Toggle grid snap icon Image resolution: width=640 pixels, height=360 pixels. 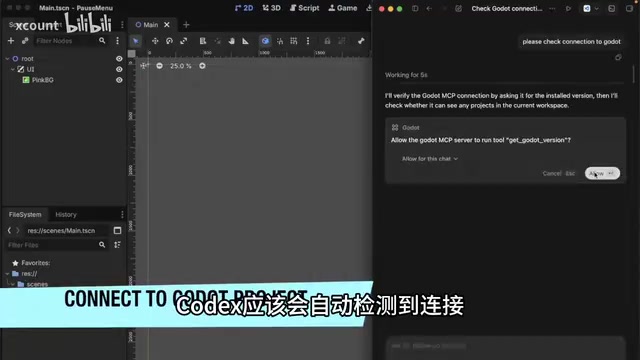point(294,41)
